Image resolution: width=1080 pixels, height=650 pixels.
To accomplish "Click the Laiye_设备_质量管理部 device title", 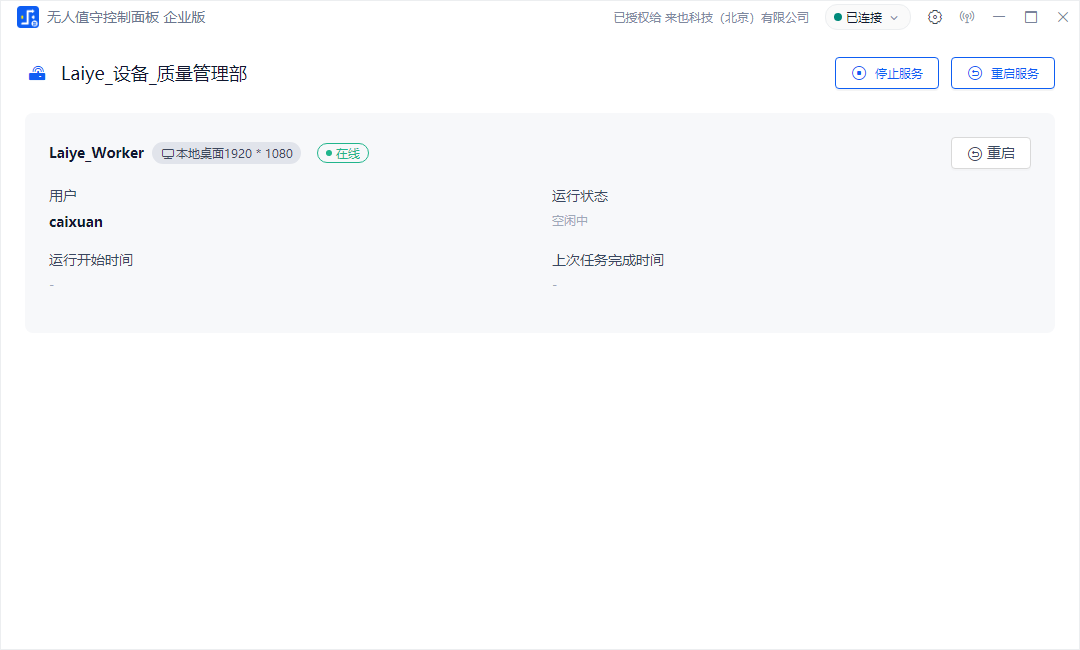I will click(154, 74).
